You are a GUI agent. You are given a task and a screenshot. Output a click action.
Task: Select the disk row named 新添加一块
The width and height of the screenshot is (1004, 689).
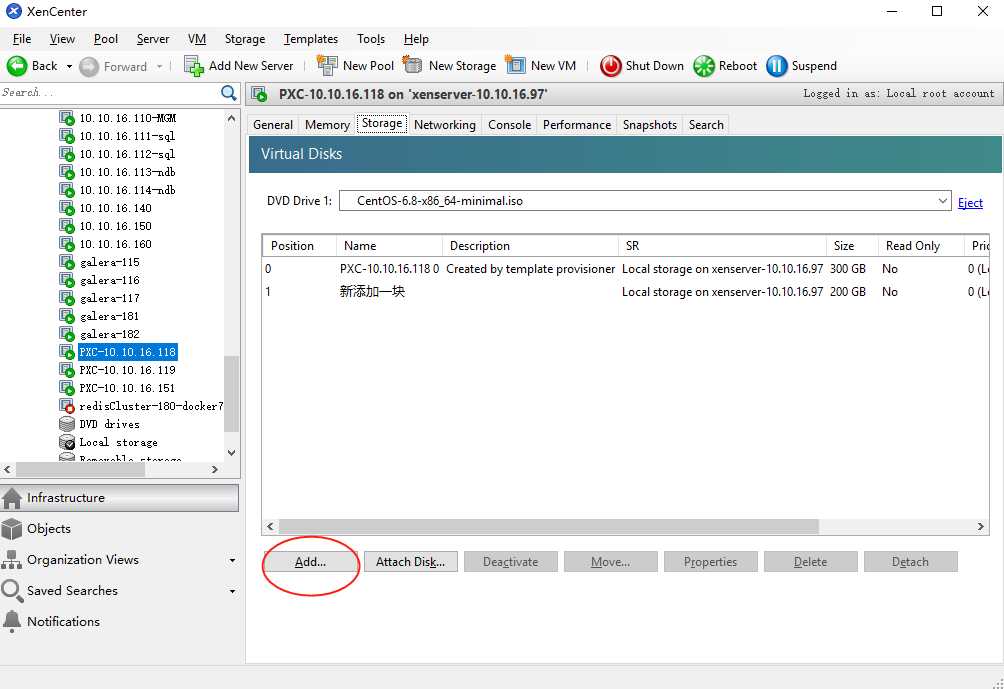(625, 292)
